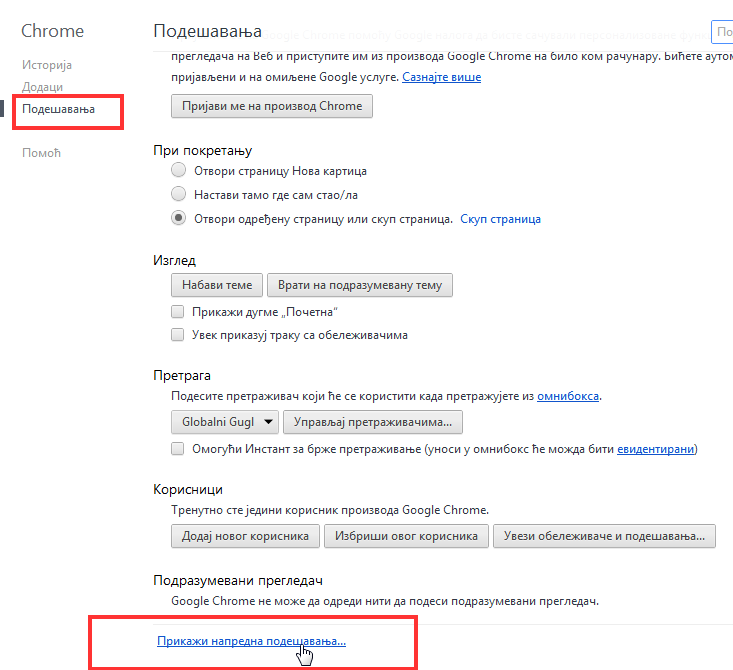733x670 pixels.
Task: Enable Увек приказуј траку са обележивачима
Action: (178, 335)
